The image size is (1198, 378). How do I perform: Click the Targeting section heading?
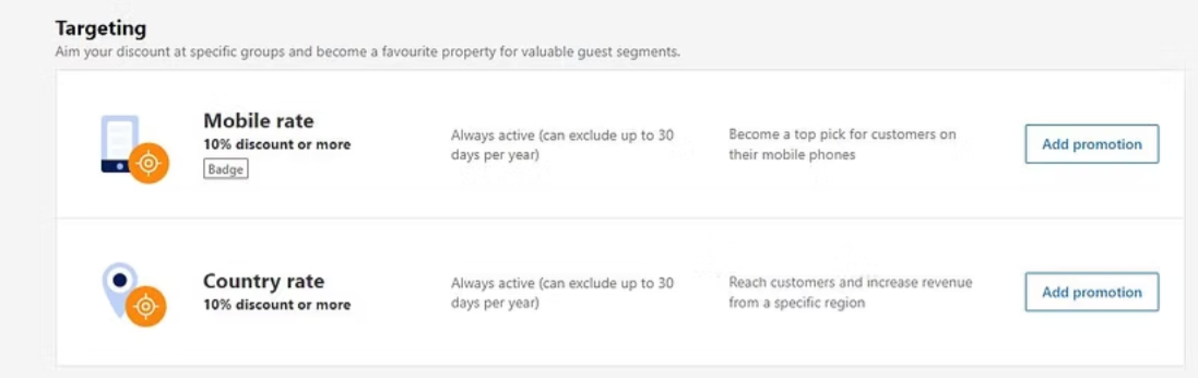click(x=101, y=29)
